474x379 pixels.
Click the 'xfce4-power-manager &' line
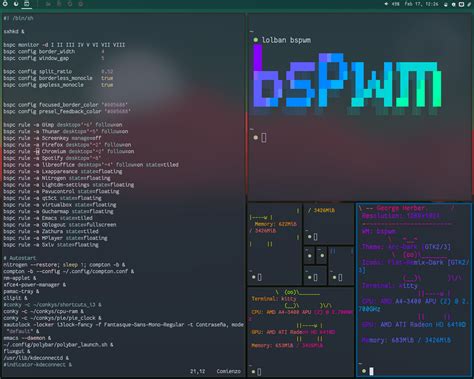35,285
